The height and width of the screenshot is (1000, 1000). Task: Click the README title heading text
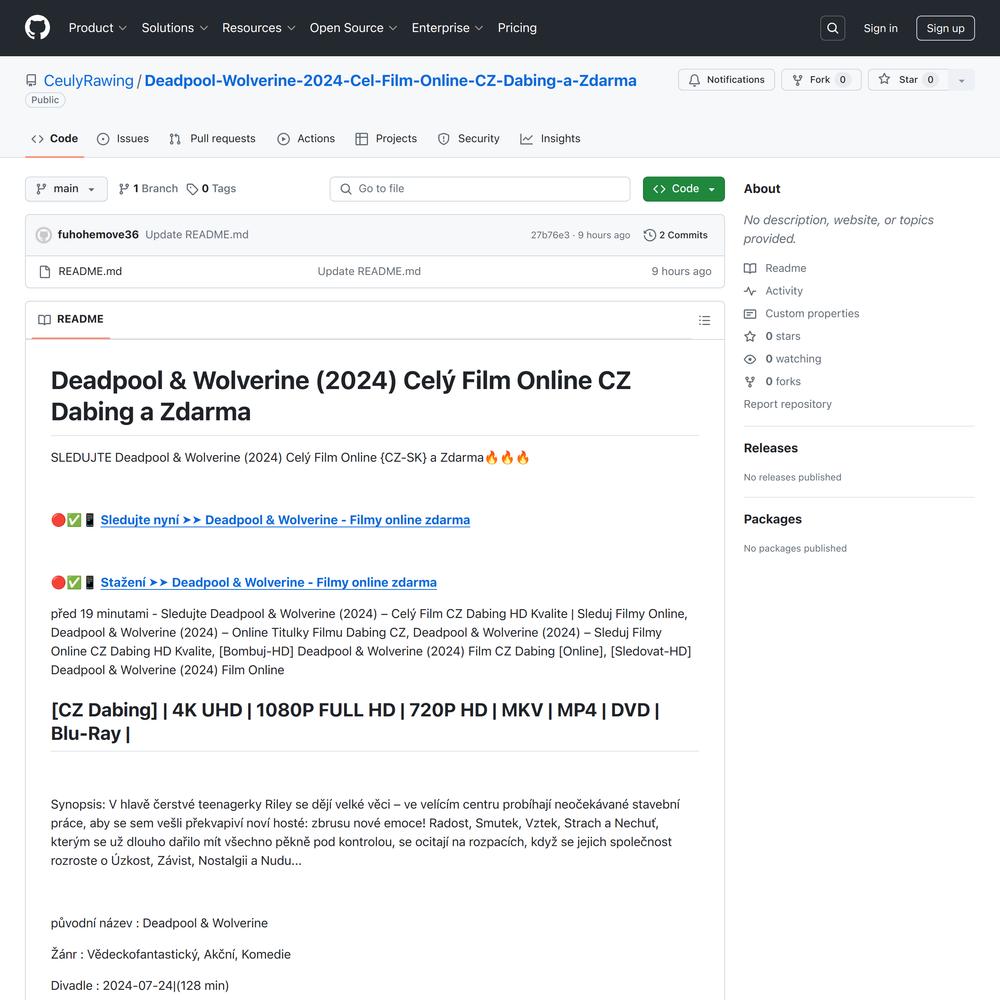341,396
